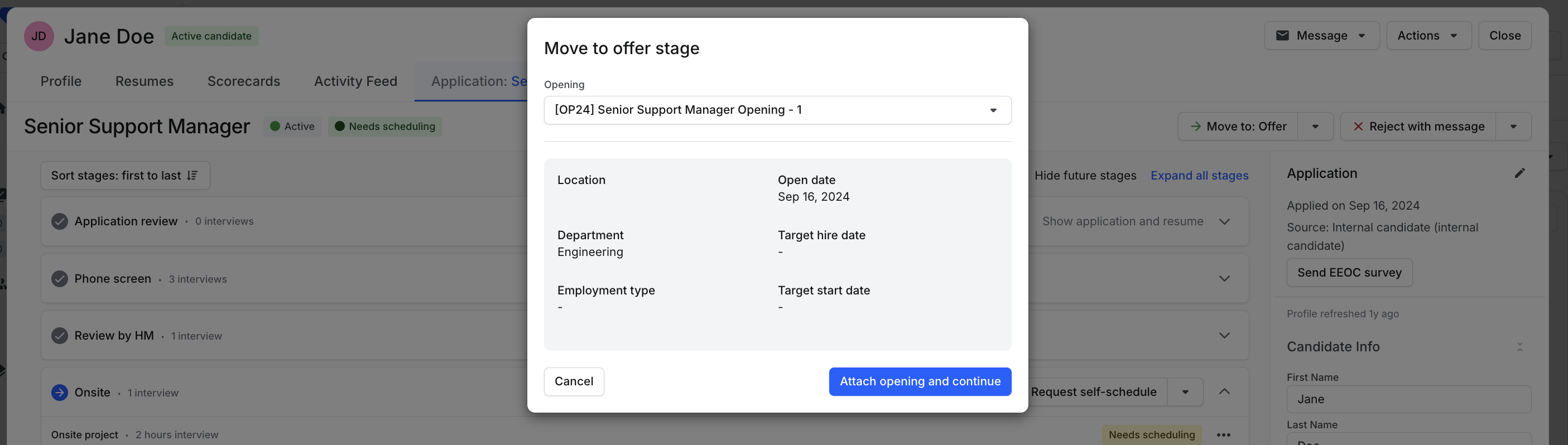The width and height of the screenshot is (1568, 445).
Task: Click Hide future stages
Action: (x=1085, y=176)
